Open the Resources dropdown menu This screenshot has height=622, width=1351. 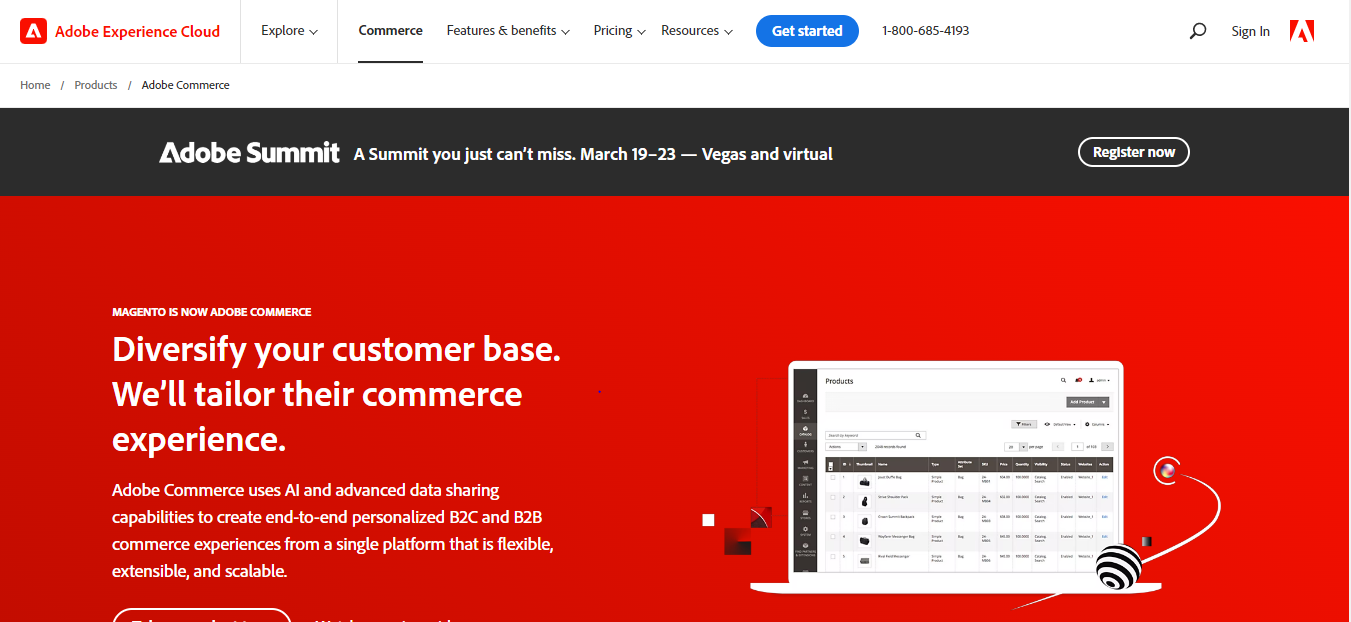[697, 31]
